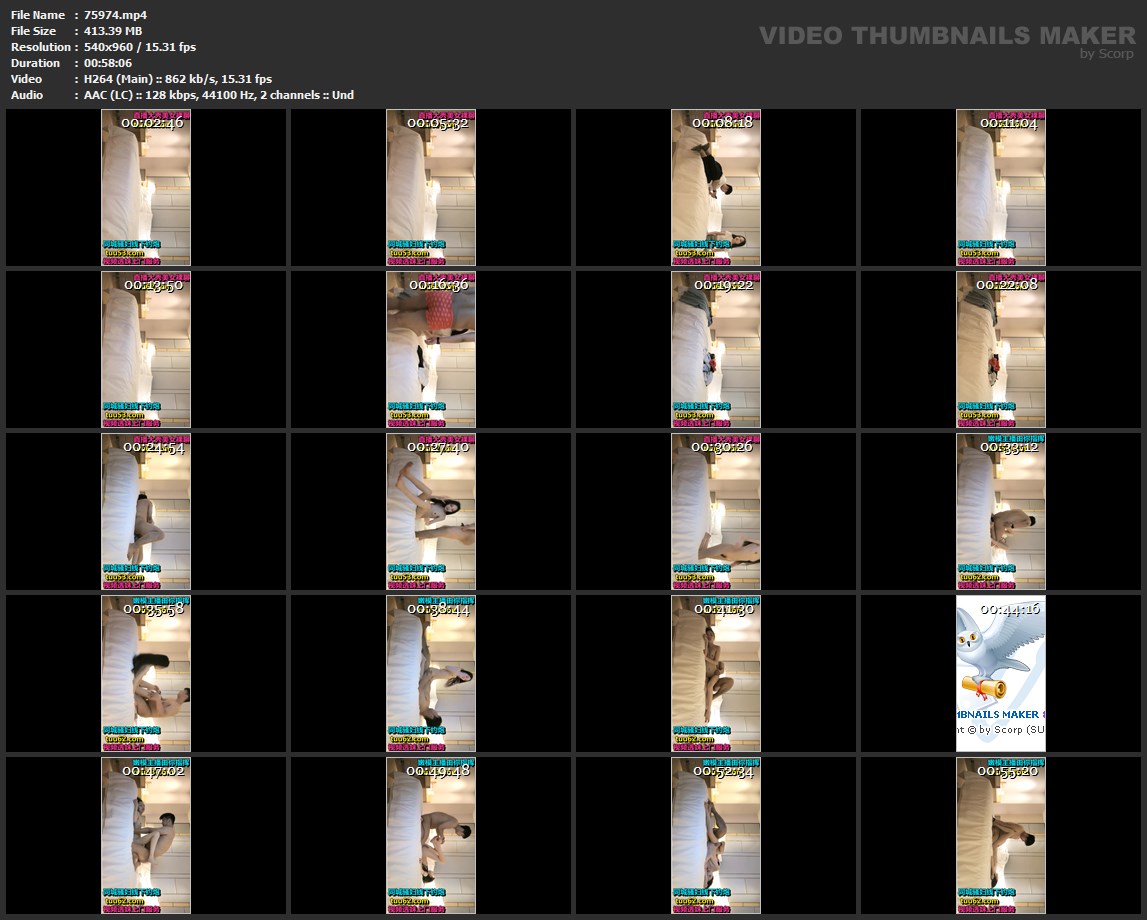Click the File Size value 413.39 MB

113,31
